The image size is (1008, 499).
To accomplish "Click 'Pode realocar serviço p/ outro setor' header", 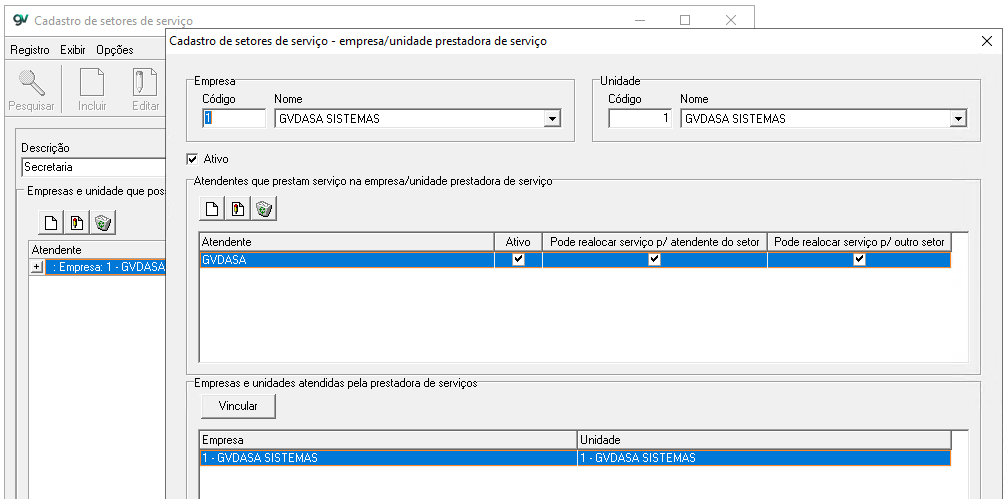I will coord(859,242).
